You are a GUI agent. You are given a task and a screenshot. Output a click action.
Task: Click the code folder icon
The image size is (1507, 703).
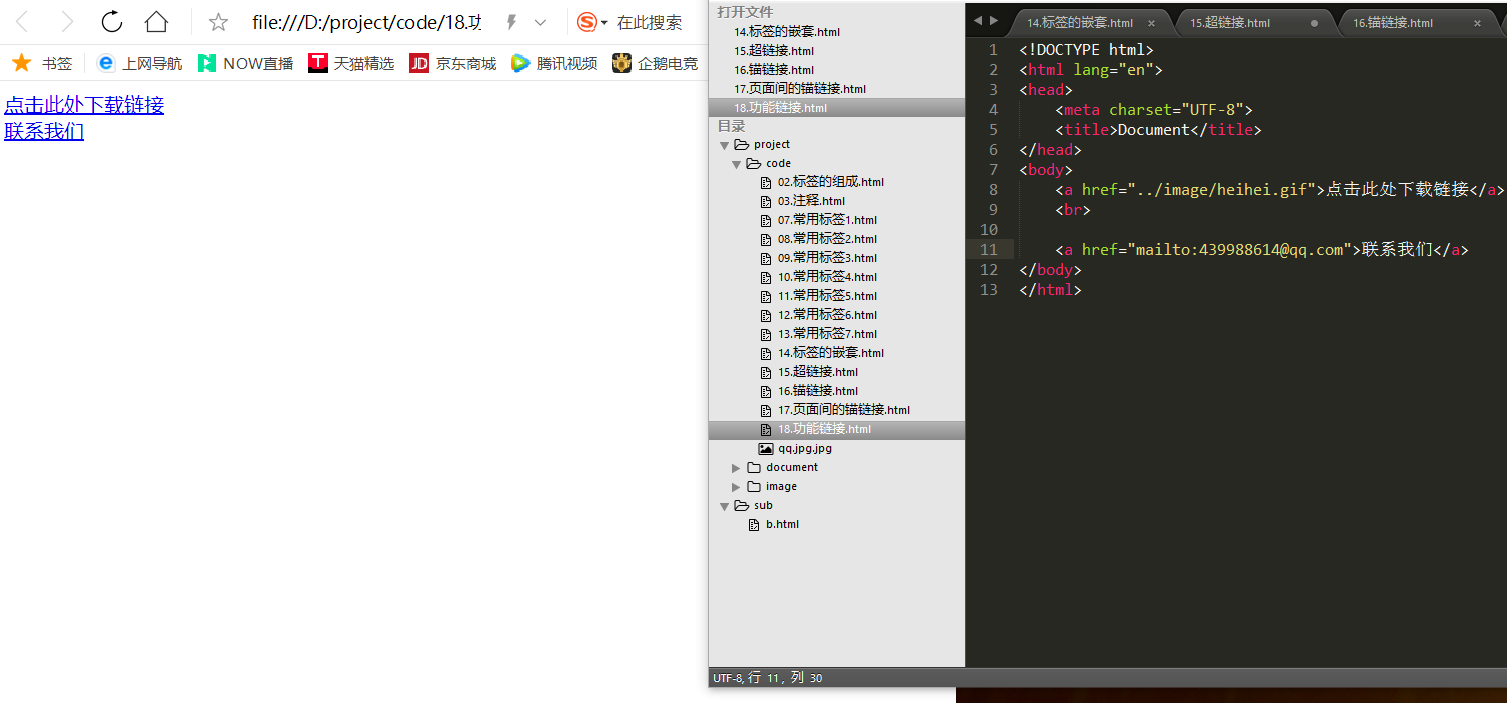click(753, 164)
